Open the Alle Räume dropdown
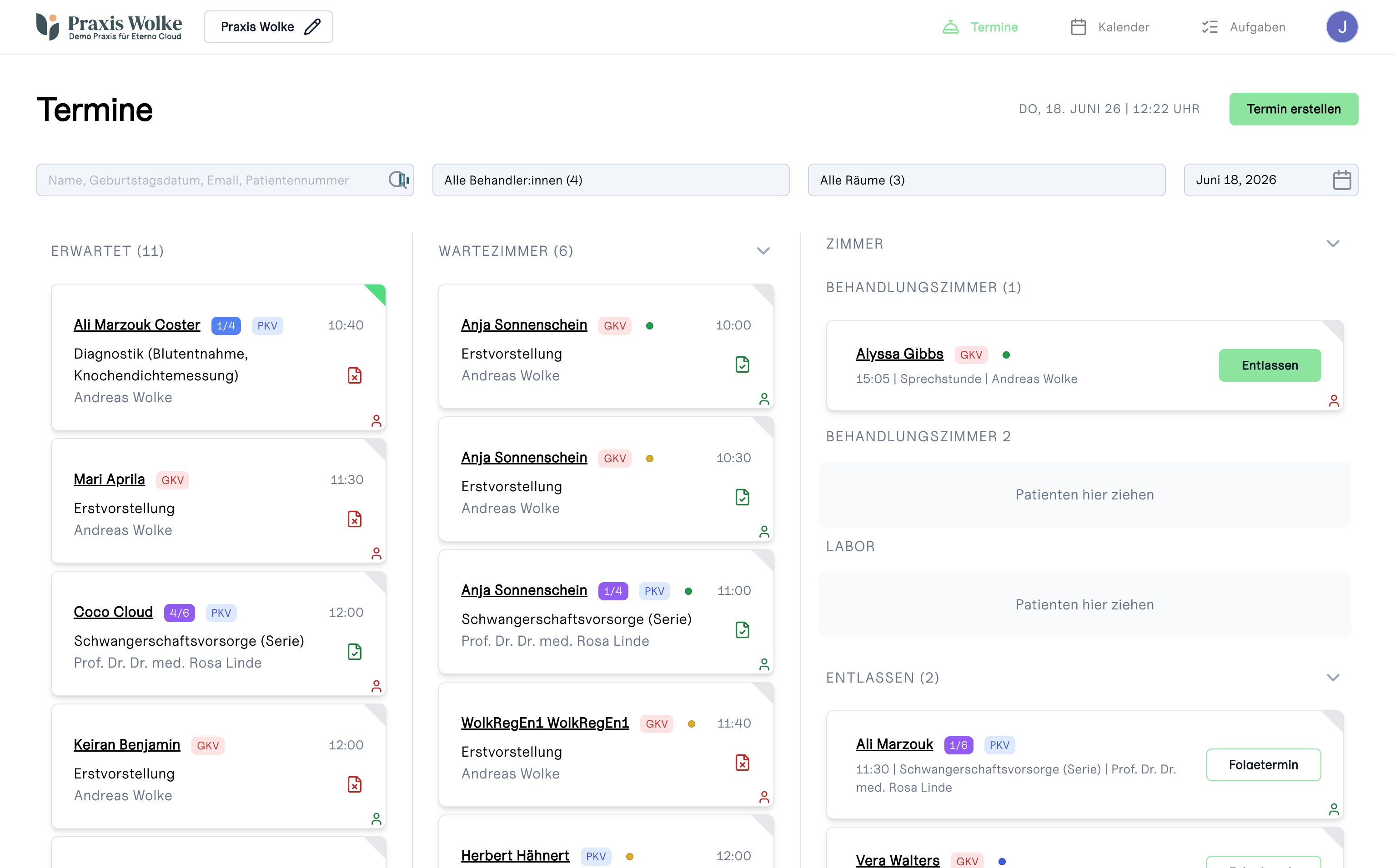 coord(986,180)
